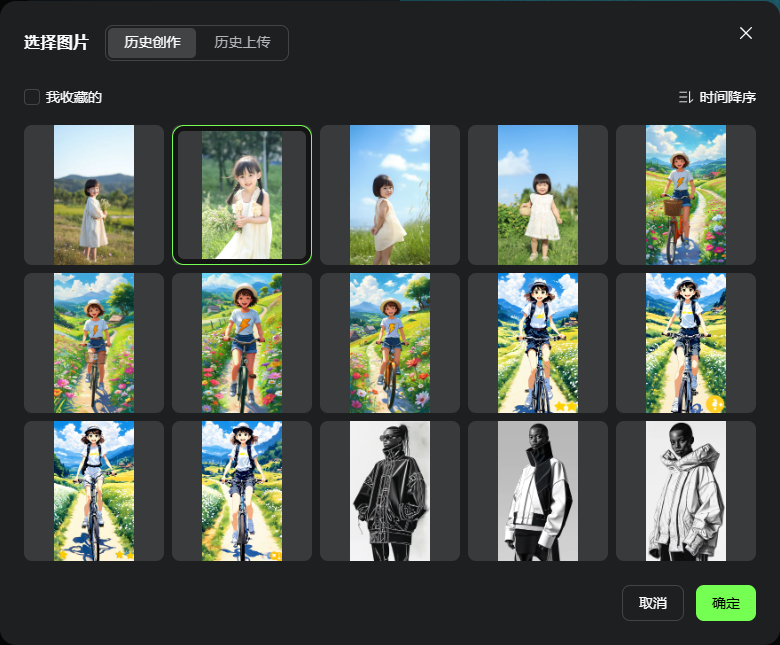
Task: Select cartoon girl with orange bicycle and basket
Action: click(x=686, y=195)
